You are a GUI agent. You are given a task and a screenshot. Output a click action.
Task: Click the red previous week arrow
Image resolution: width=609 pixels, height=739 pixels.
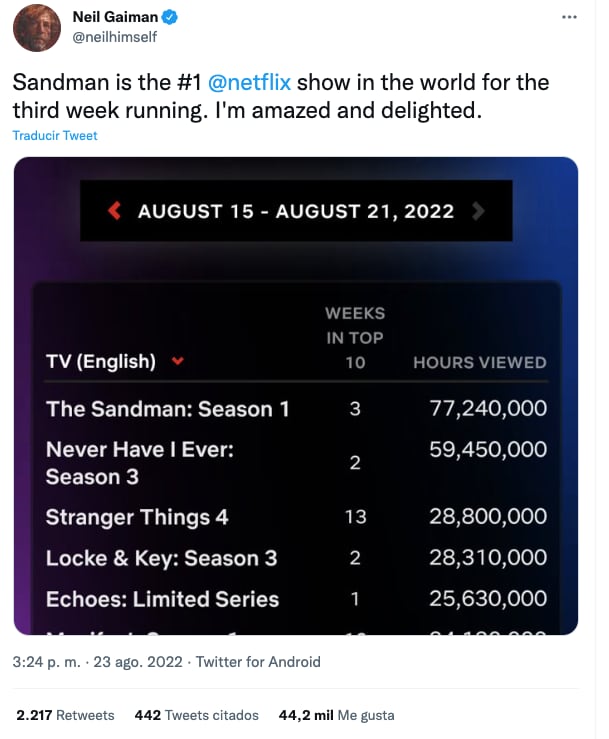114,211
